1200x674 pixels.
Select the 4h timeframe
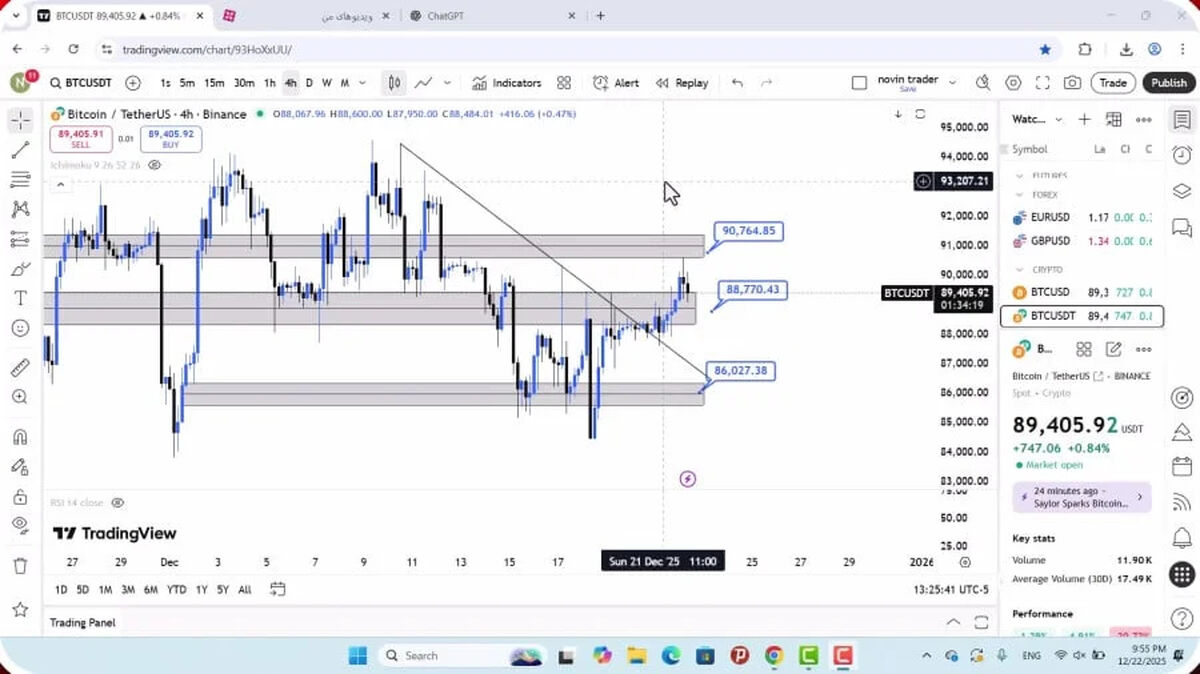pos(290,83)
